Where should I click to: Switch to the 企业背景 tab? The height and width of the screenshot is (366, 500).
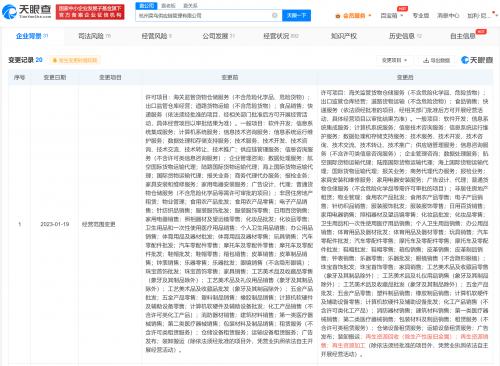pyautogui.click(x=32, y=36)
